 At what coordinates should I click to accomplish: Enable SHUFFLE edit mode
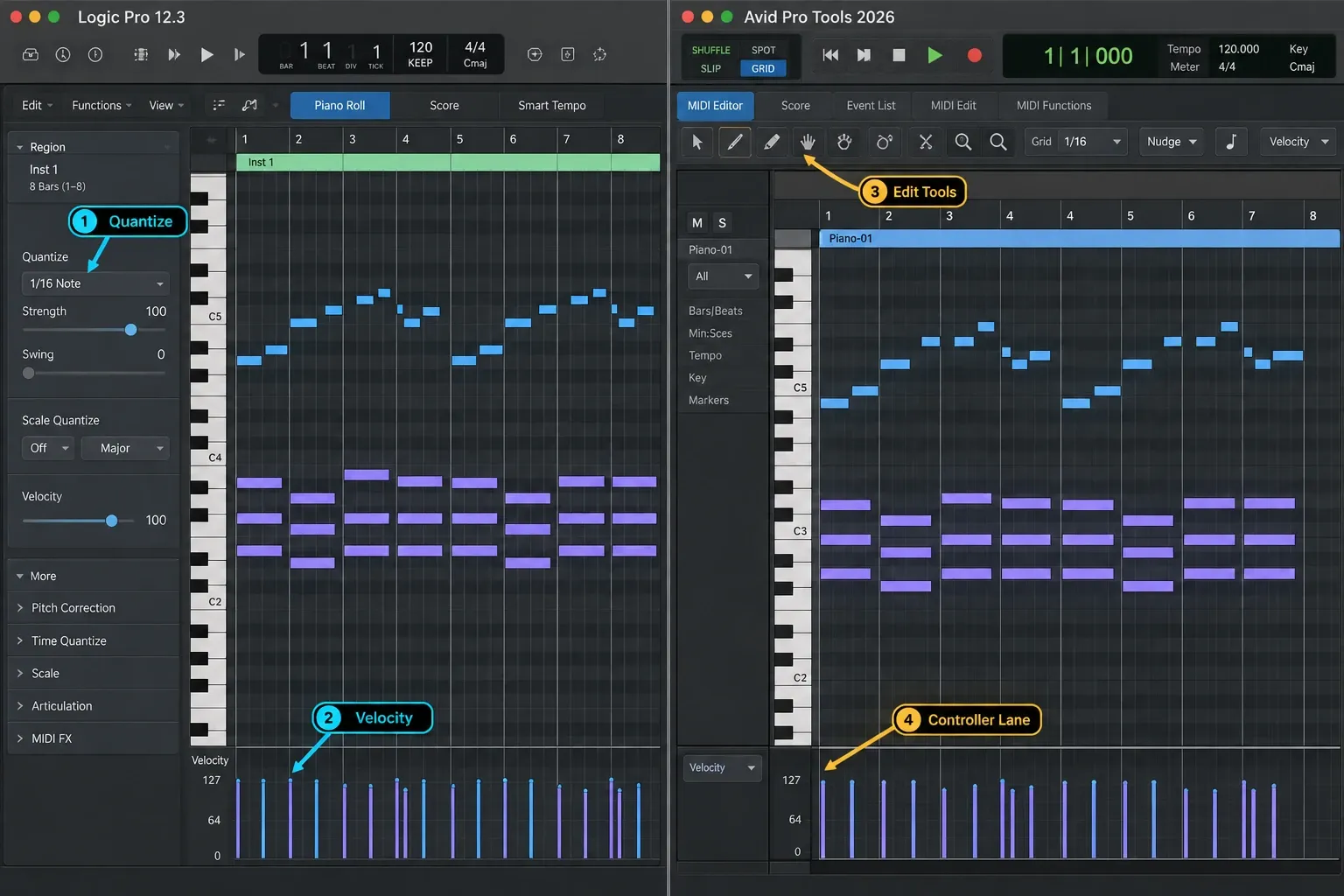(710, 50)
